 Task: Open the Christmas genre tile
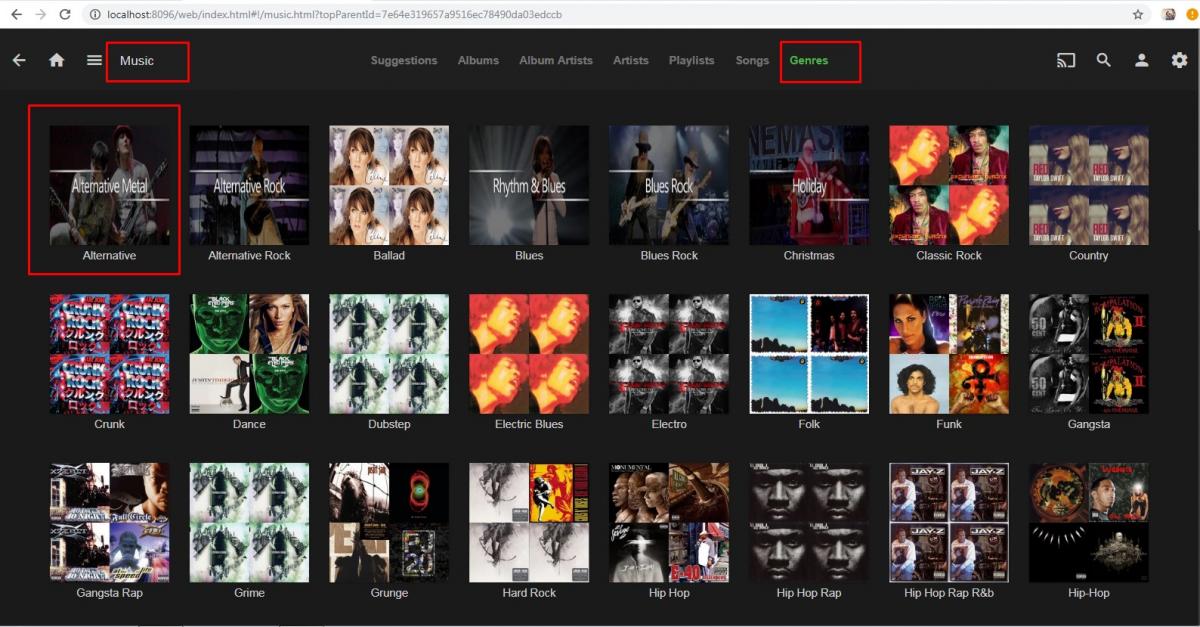pyautogui.click(x=808, y=185)
